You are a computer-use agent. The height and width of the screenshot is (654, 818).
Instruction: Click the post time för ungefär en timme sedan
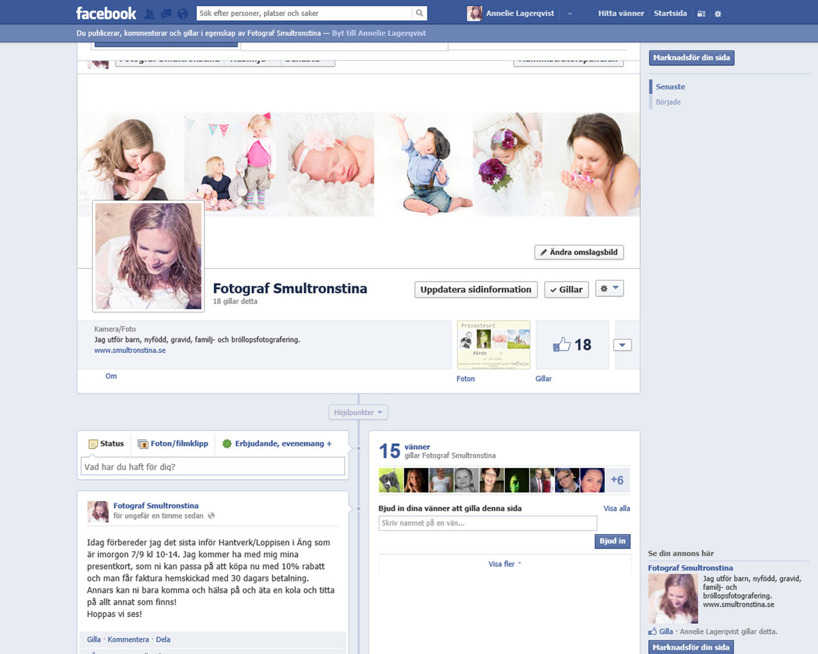click(159, 516)
